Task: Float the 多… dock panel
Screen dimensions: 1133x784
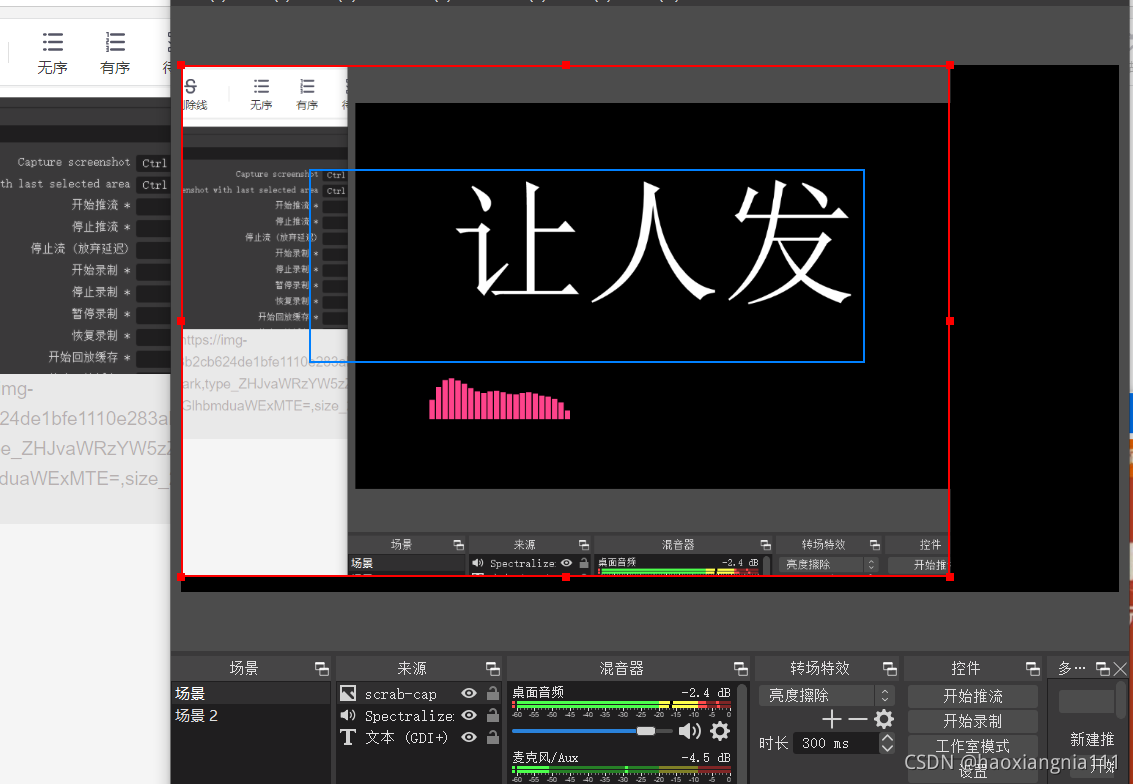Action: click(1103, 668)
